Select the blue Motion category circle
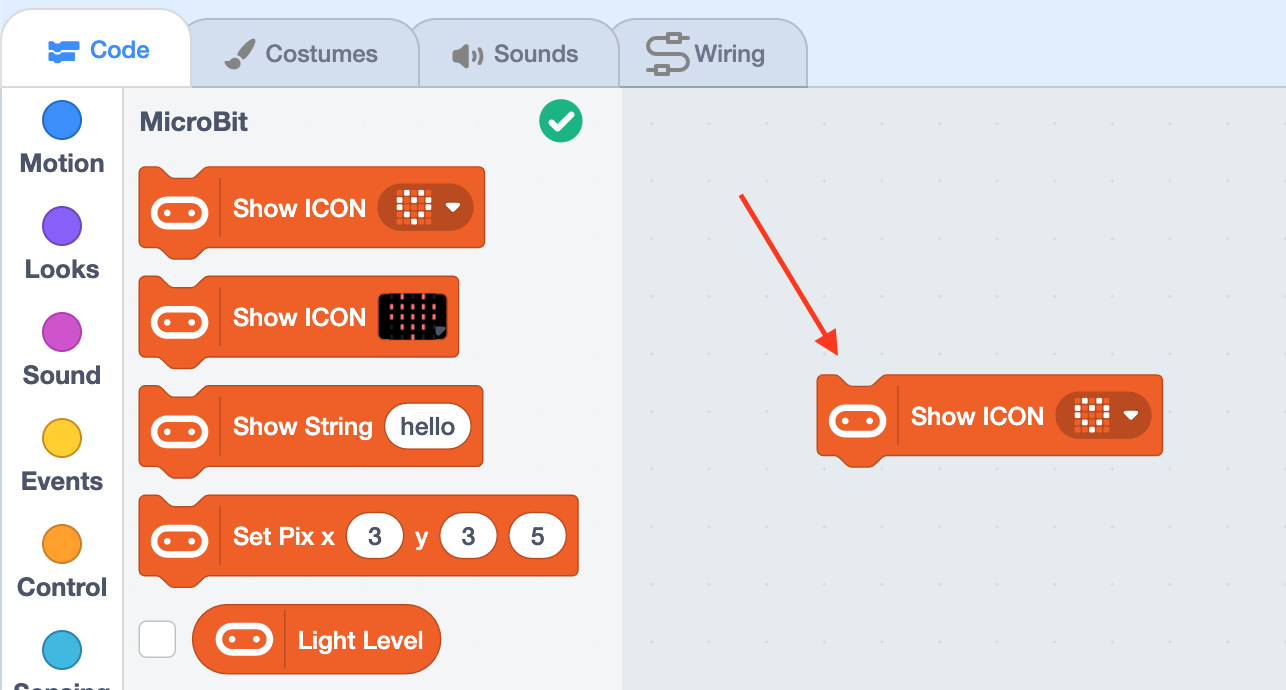Viewport: 1286px width, 690px height. coord(62,121)
